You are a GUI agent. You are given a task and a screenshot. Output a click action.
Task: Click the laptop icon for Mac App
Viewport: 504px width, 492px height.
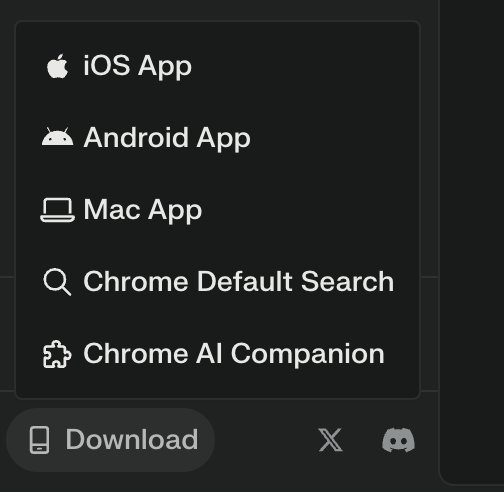pyautogui.click(x=57, y=210)
